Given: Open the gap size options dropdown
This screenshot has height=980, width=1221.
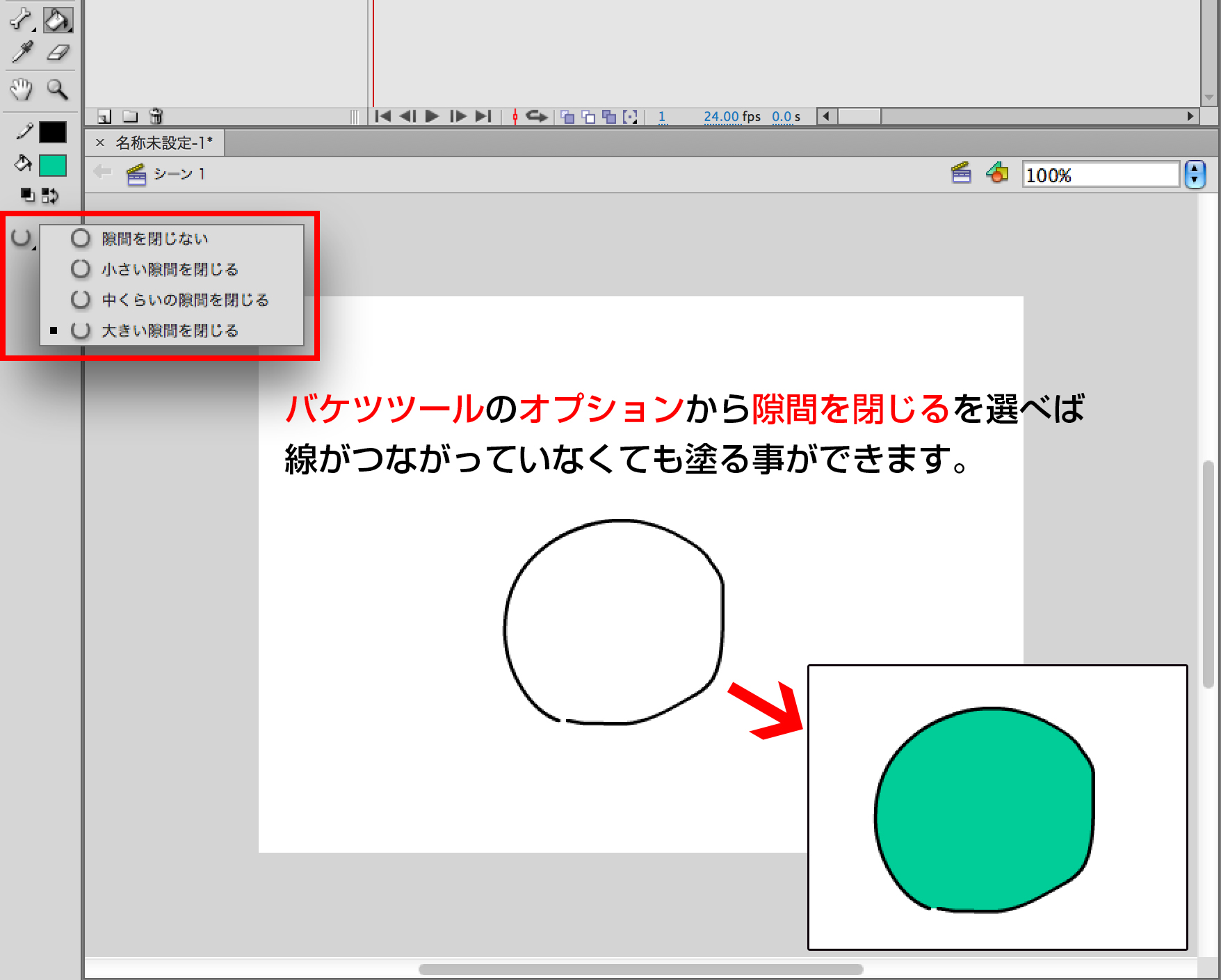Looking at the screenshot, I should (x=22, y=239).
